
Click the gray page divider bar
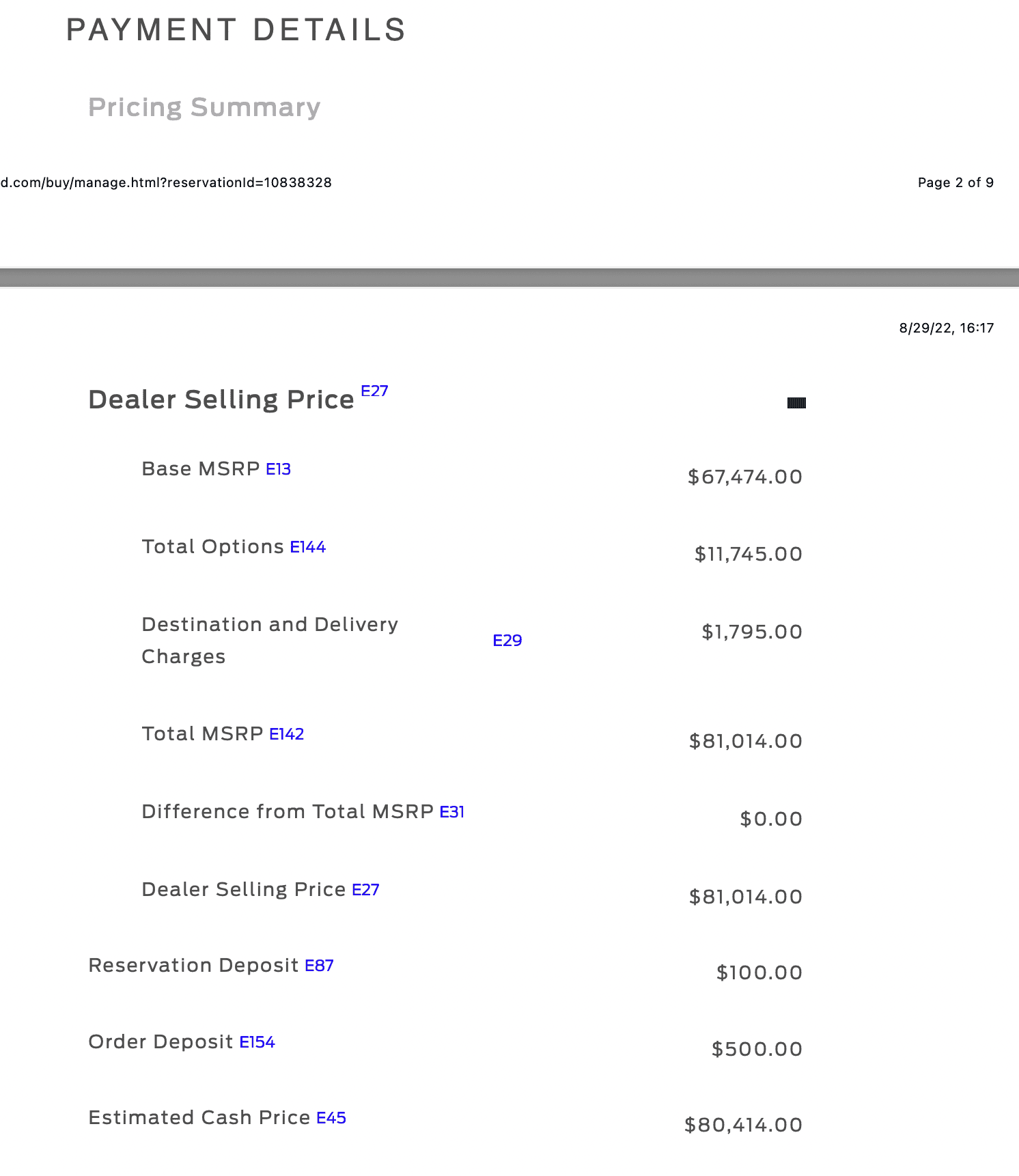pyautogui.click(x=509, y=277)
